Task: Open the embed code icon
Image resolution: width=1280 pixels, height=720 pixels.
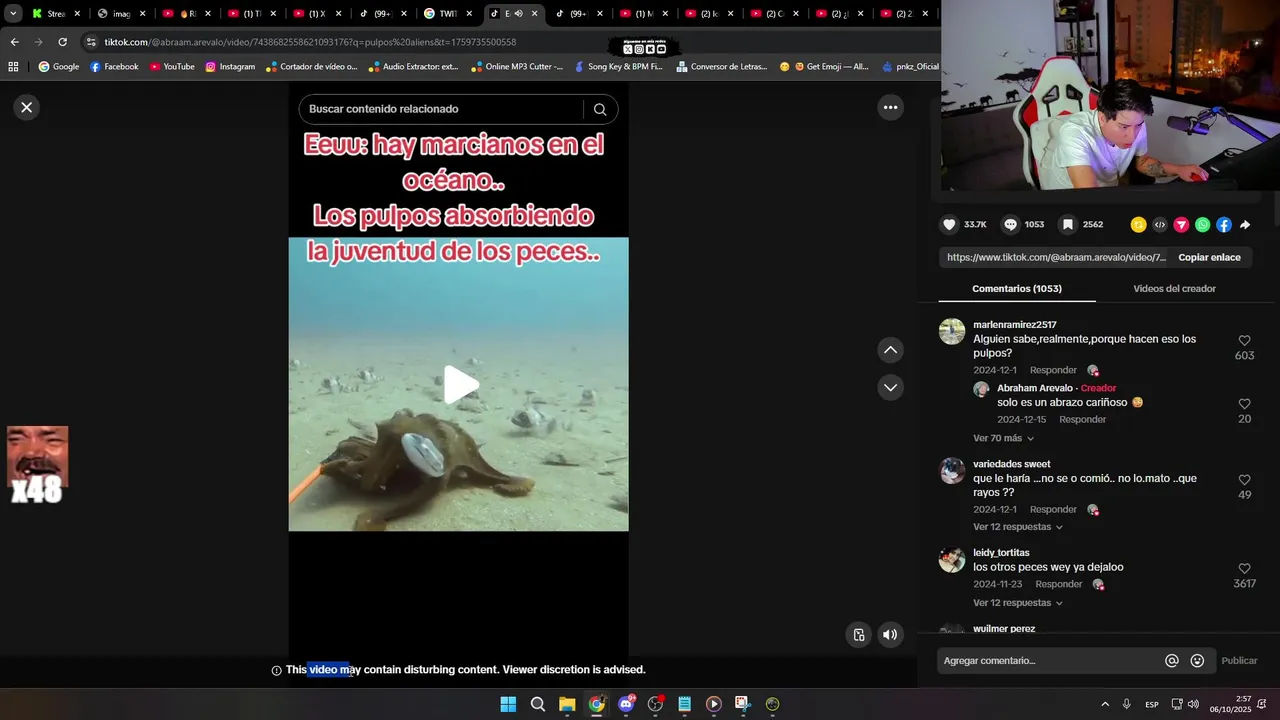Action: 1160,225
